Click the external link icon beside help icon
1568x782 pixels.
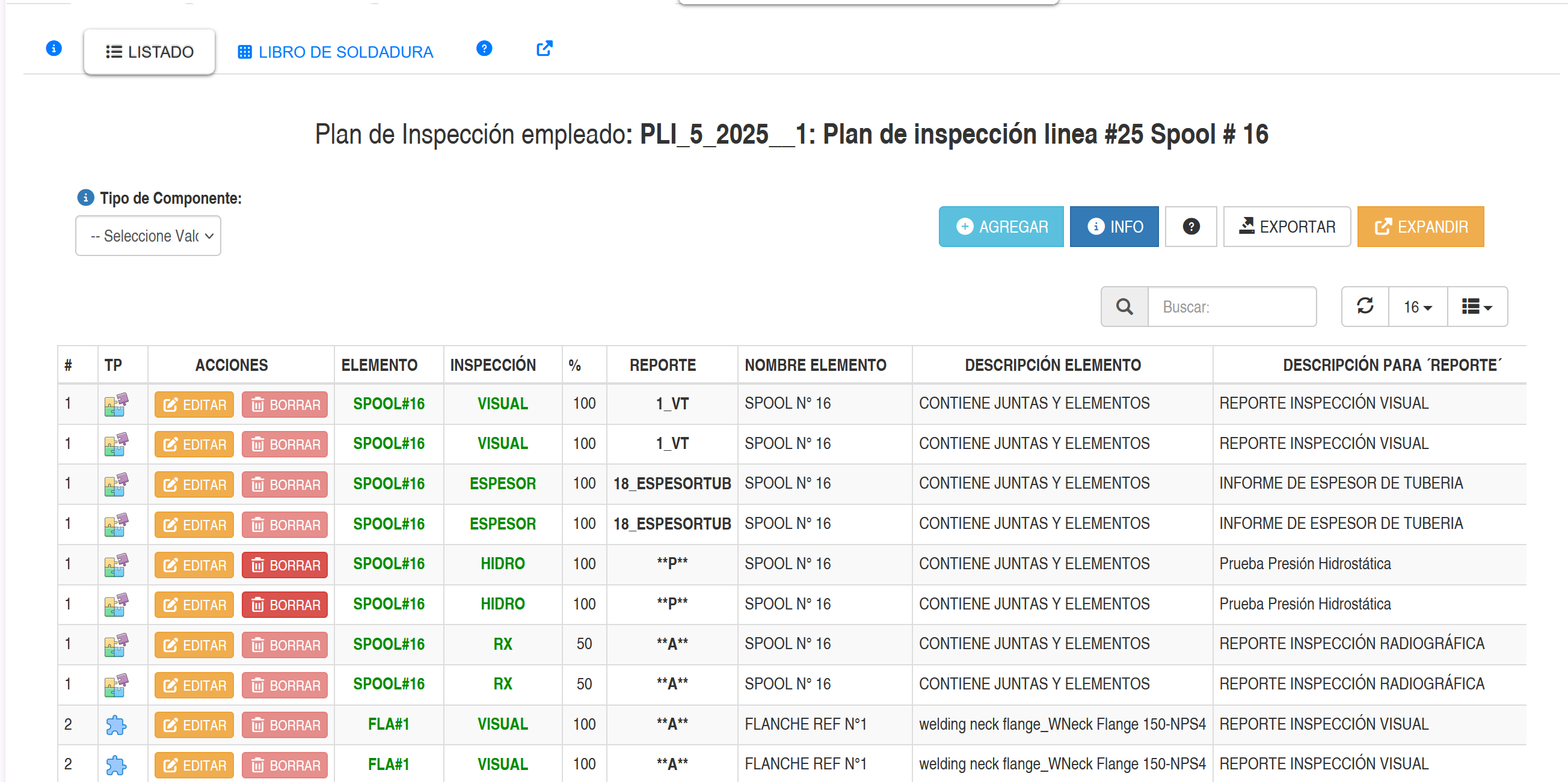coord(544,48)
